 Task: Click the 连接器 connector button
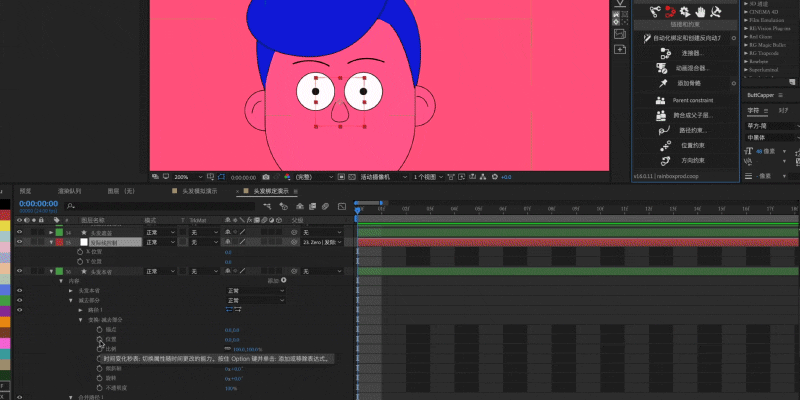[685, 53]
